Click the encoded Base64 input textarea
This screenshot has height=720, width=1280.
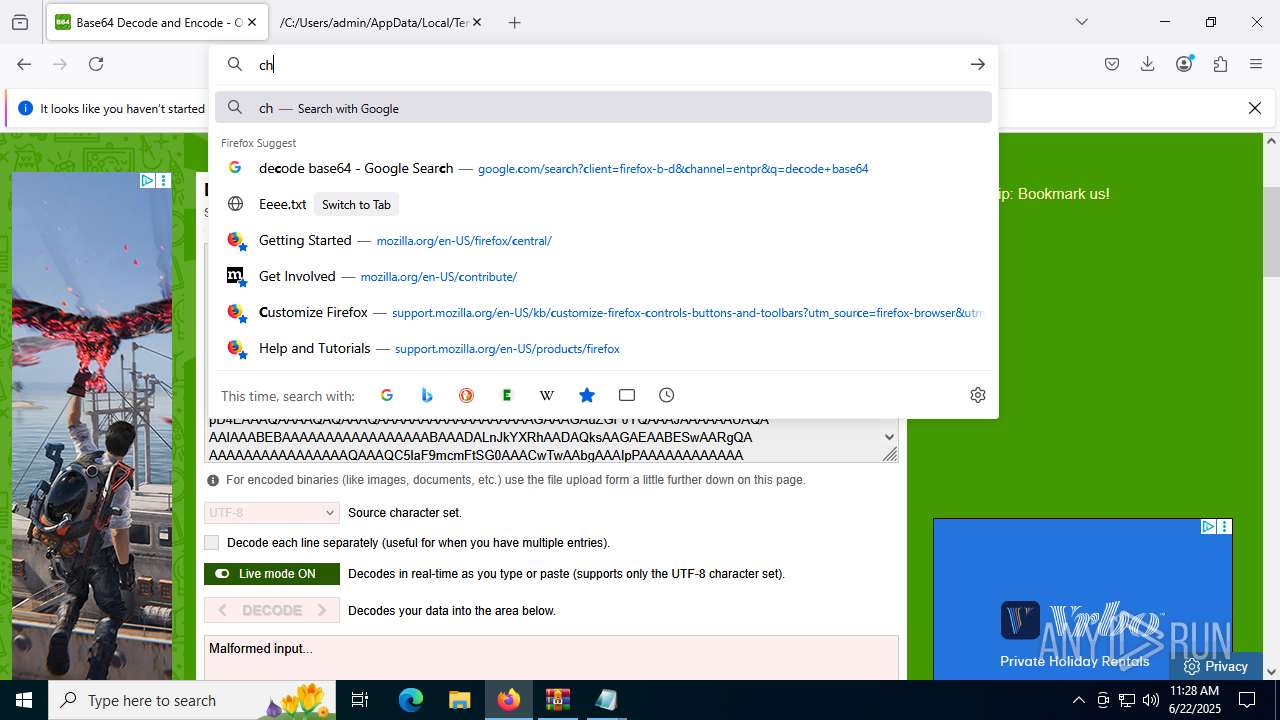coord(543,440)
